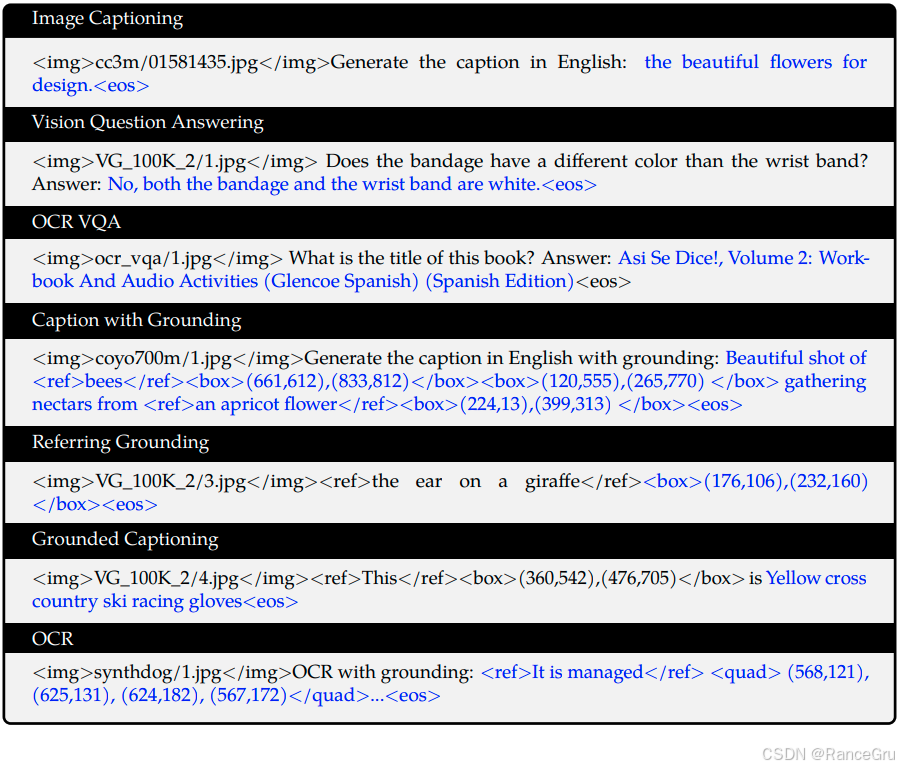Select the 'Caption with Grounding' heading
This screenshot has width=899, height=769.
click(x=136, y=320)
